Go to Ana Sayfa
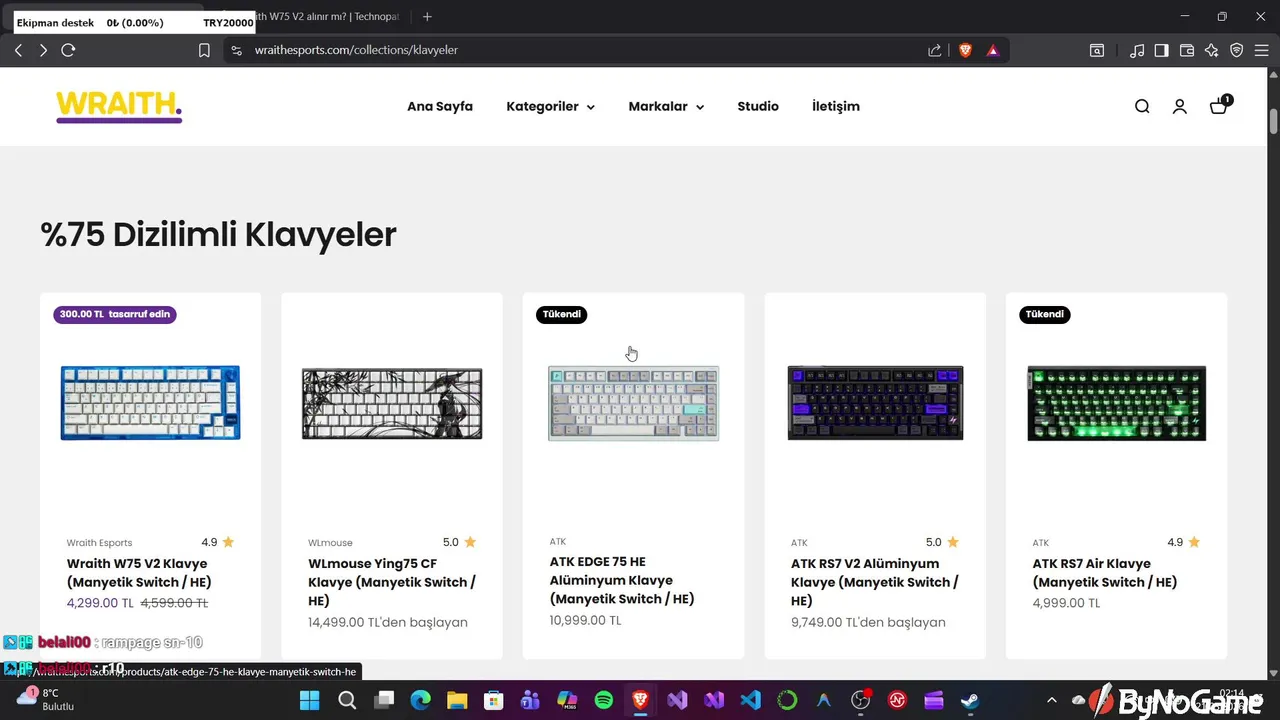Image resolution: width=1280 pixels, height=720 pixels. click(440, 106)
